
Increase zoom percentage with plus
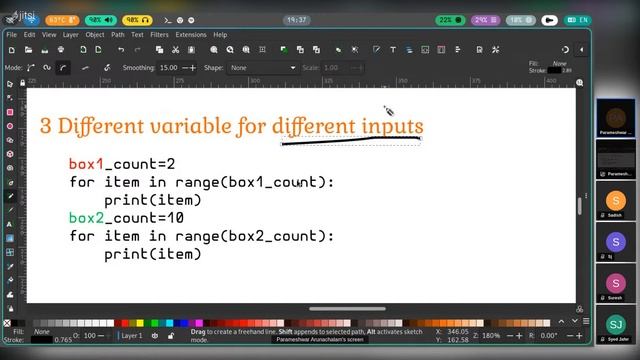click(x=519, y=336)
